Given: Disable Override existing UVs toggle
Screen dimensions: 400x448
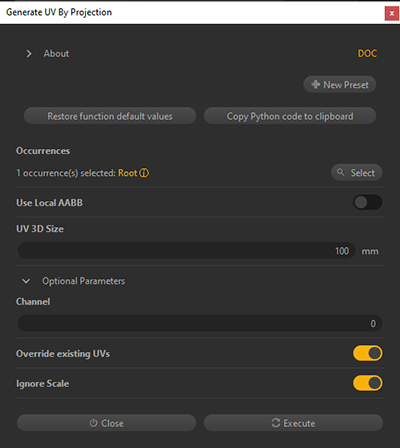Looking at the screenshot, I should click(367, 353).
